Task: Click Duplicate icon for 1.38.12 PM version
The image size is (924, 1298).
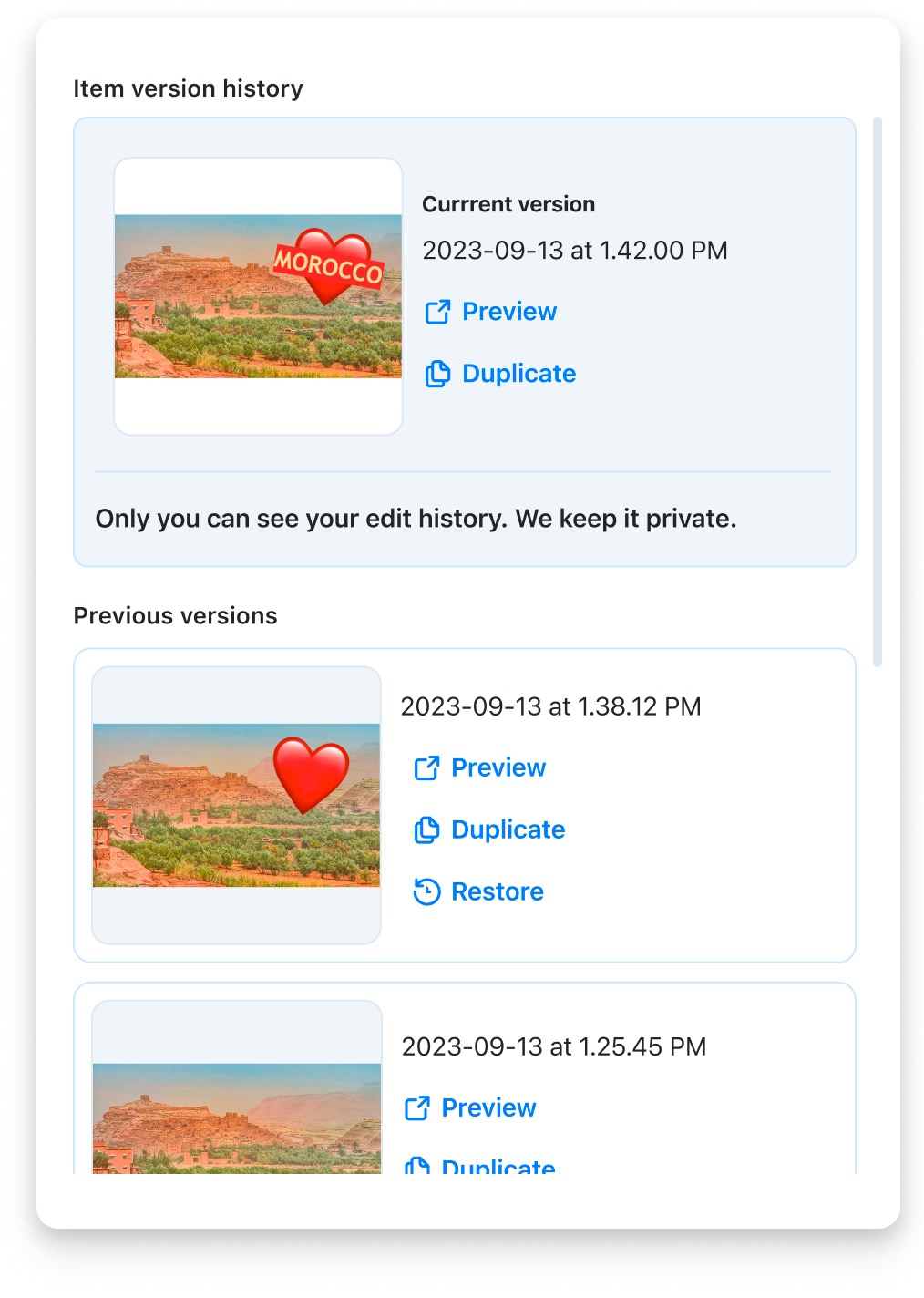Action: tap(426, 830)
